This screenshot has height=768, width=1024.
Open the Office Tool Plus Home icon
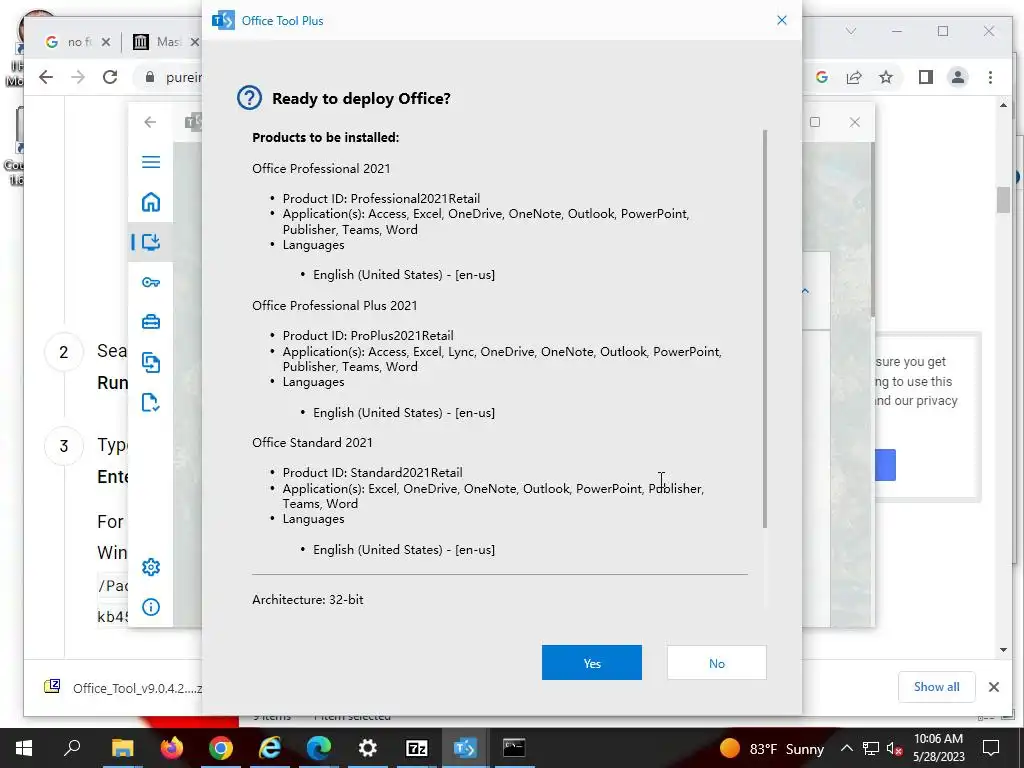(151, 202)
